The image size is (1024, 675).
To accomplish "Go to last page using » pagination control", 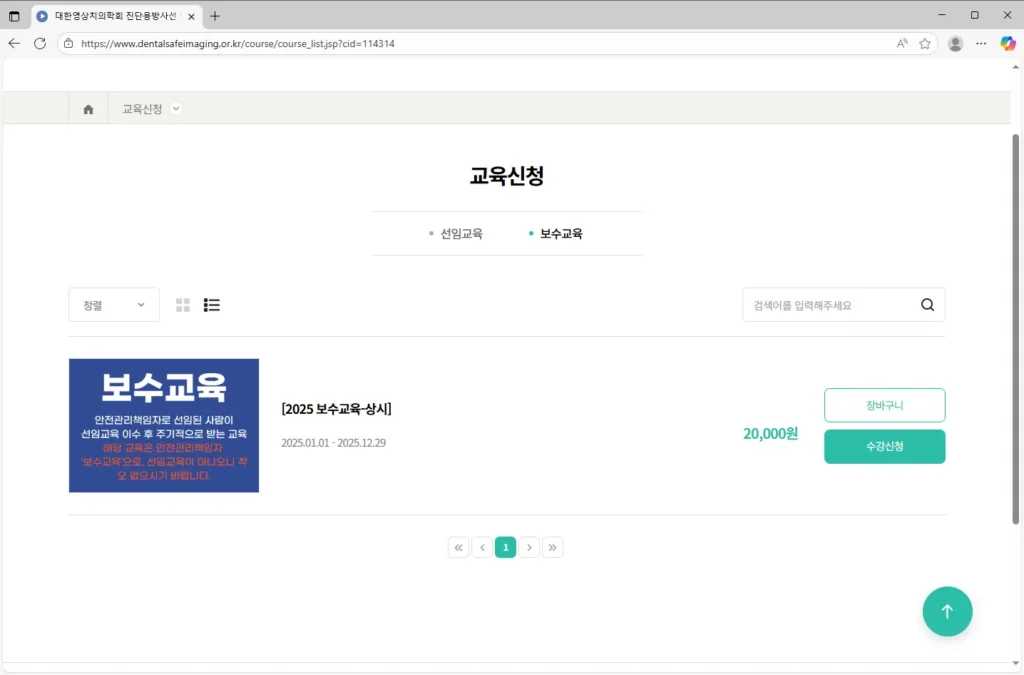I will pyautogui.click(x=553, y=547).
